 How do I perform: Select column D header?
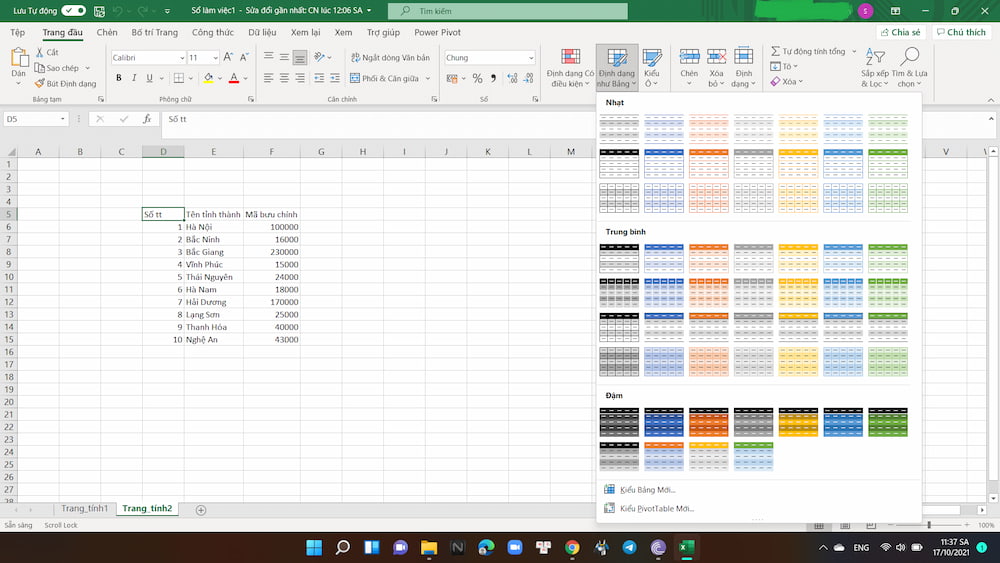(163, 152)
